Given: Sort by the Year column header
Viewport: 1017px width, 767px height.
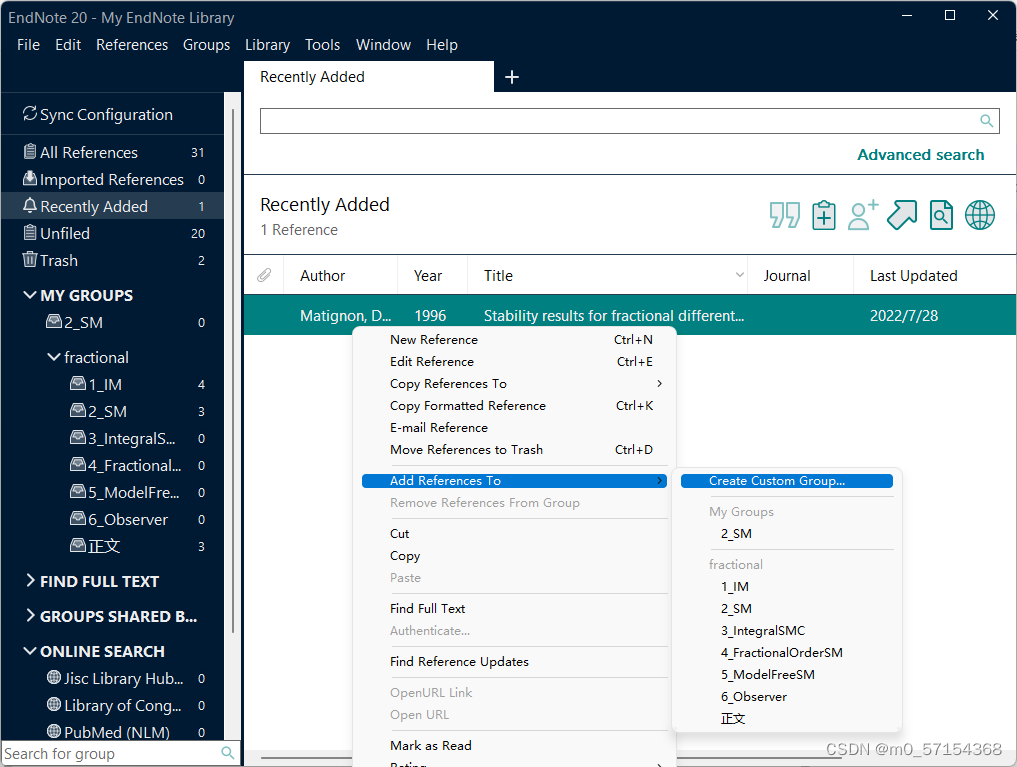Looking at the screenshot, I should (428, 276).
